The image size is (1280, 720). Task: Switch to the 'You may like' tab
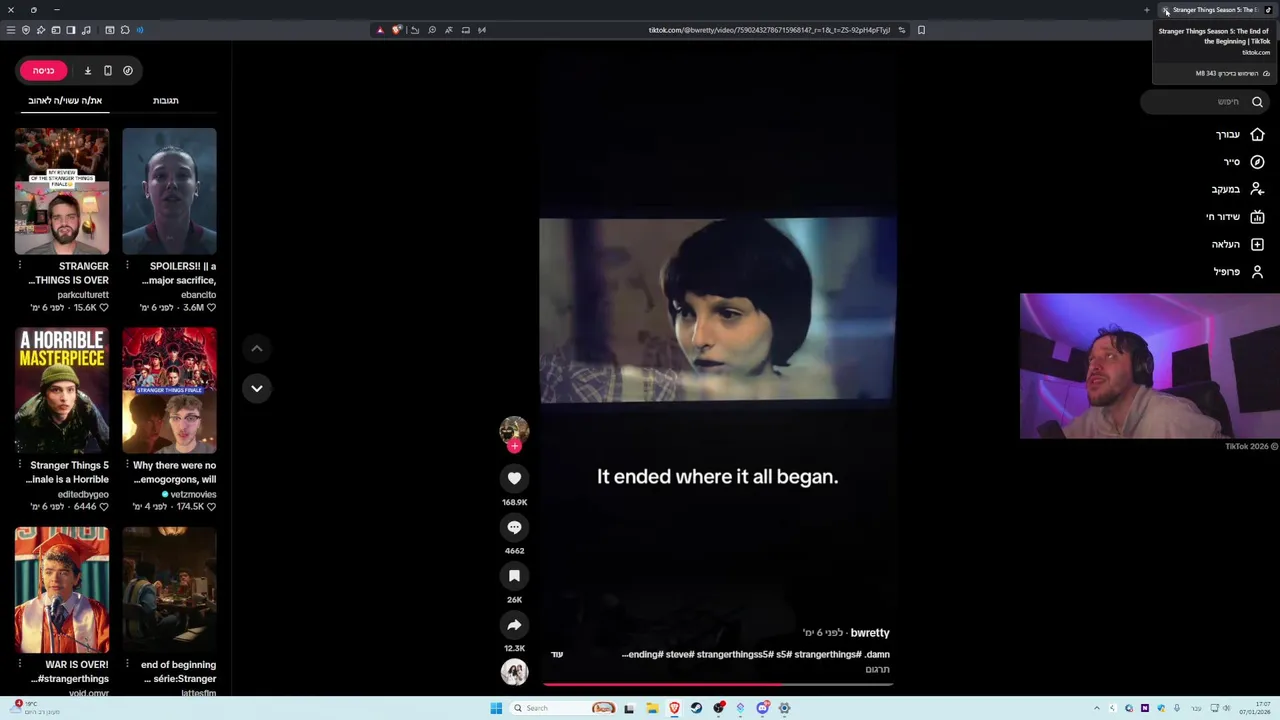(64, 100)
